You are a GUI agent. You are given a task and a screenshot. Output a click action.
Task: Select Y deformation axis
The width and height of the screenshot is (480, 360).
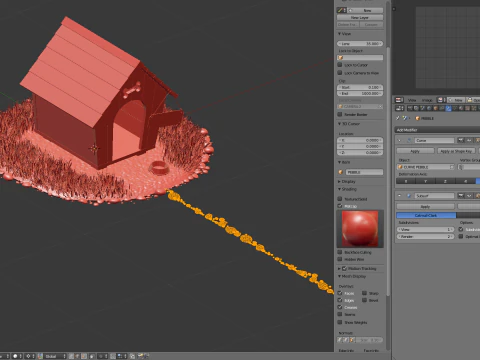[425, 181]
